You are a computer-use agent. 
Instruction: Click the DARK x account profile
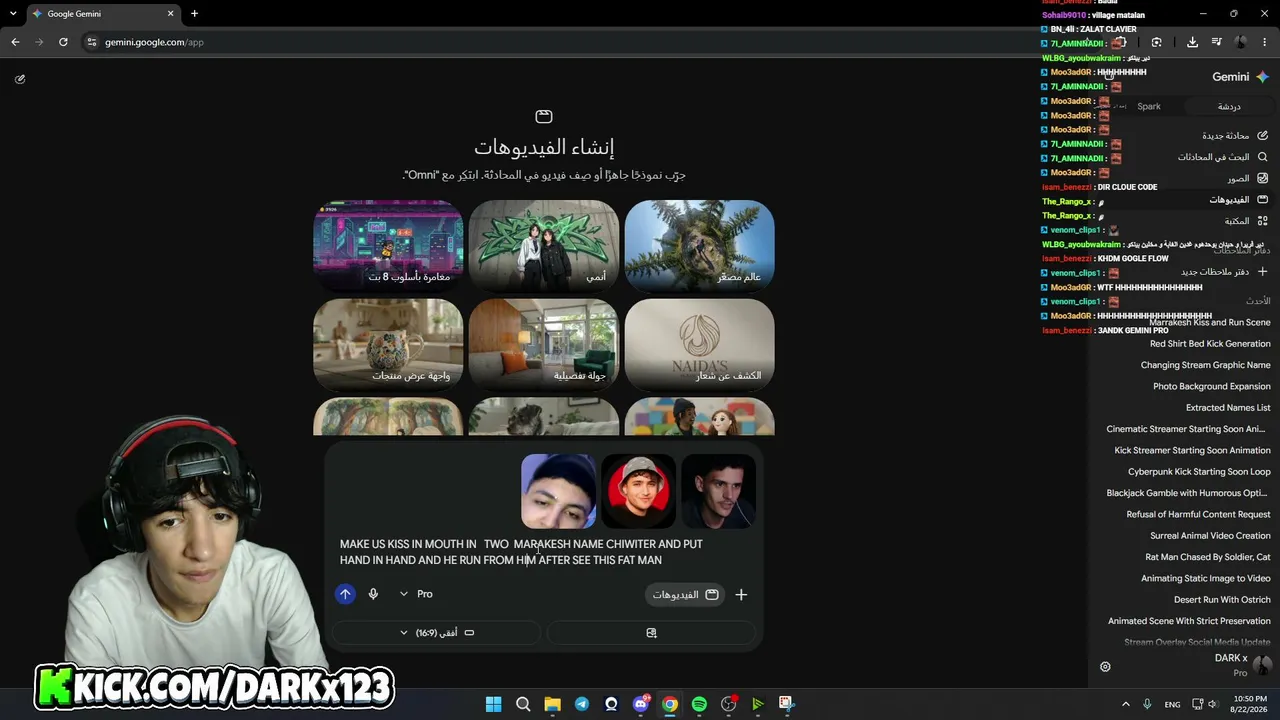click(x=1242, y=665)
